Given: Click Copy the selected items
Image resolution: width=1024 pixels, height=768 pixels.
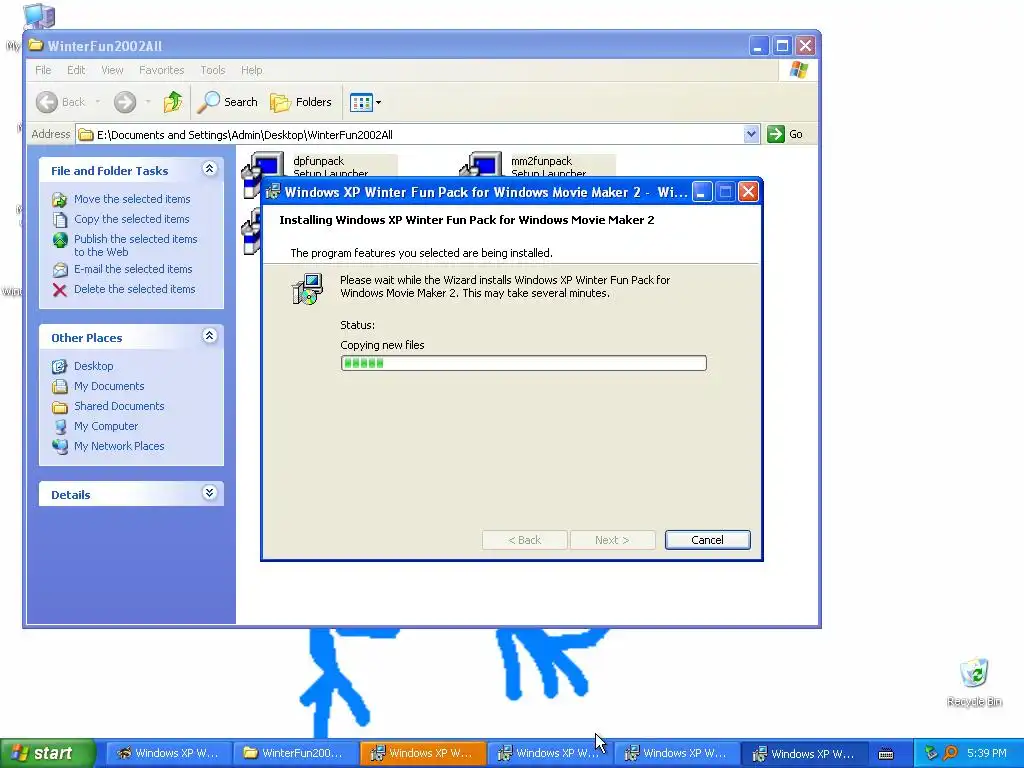Looking at the screenshot, I should pyautogui.click(x=131, y=219).
